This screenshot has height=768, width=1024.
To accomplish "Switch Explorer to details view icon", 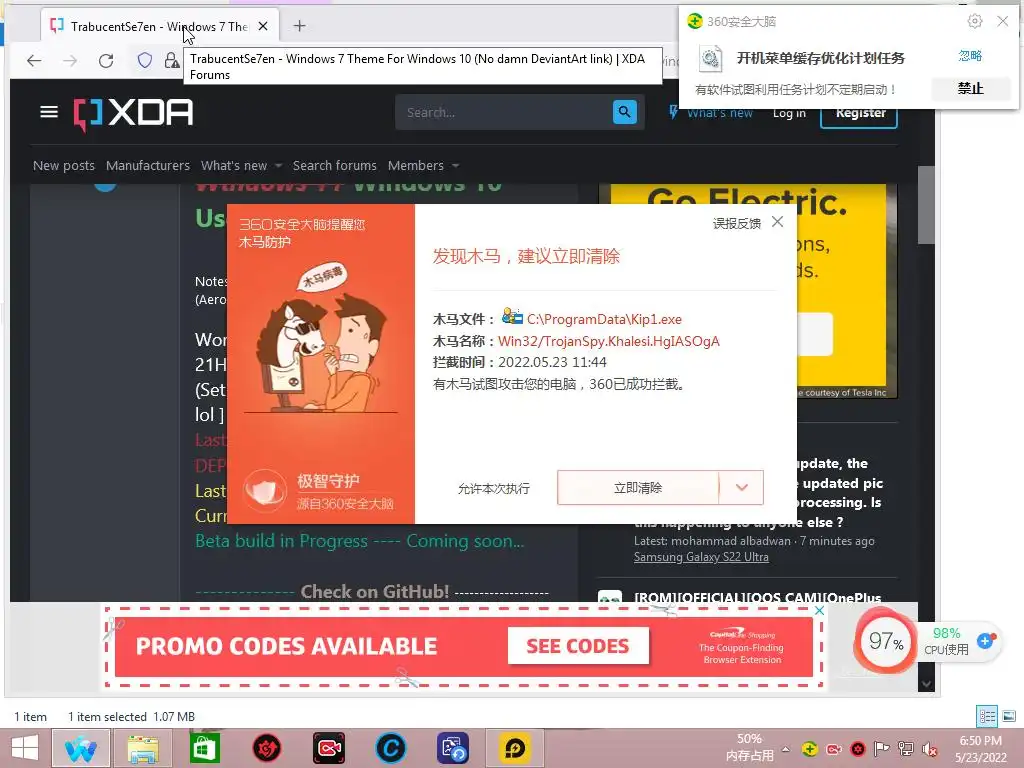I will click(x=987, y=716).
